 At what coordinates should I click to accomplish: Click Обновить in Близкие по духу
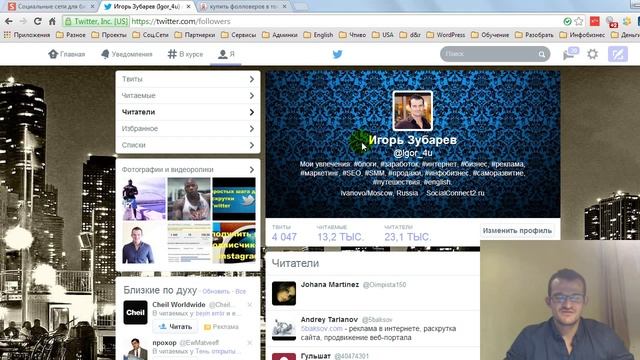point(216,291)
